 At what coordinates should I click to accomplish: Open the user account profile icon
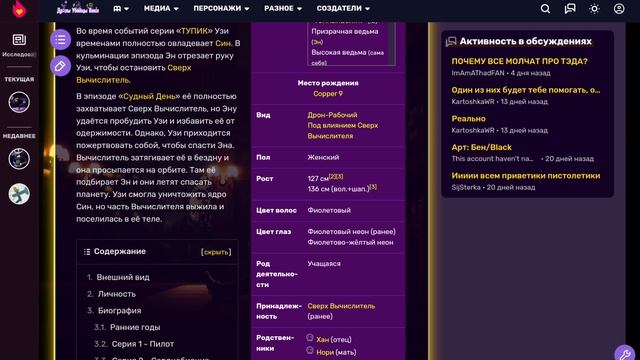[619, 9]
